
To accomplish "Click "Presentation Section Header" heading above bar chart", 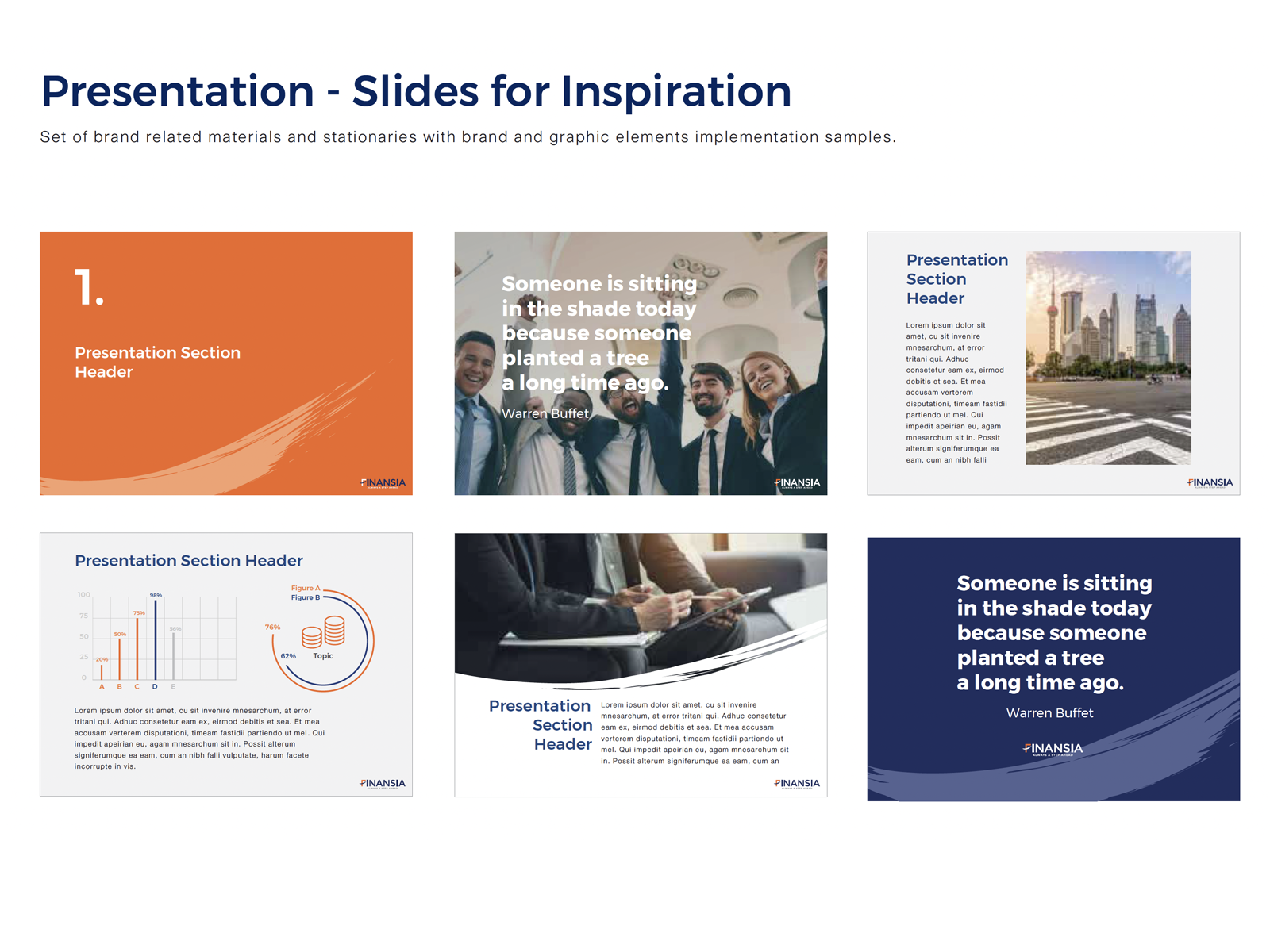I will [x=189, y=561].
